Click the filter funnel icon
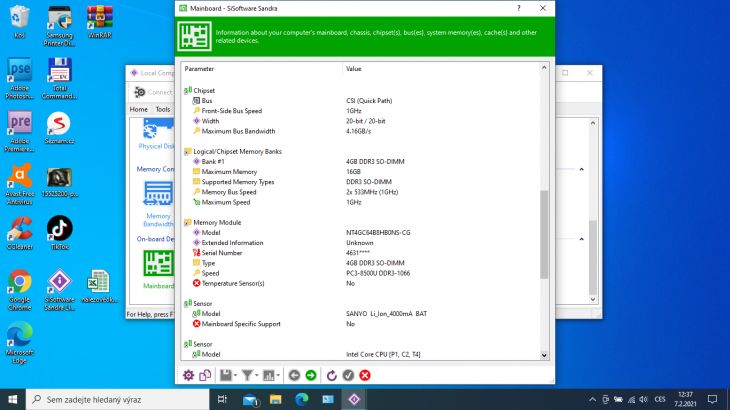730x410 pixels. tap(247, 375)
